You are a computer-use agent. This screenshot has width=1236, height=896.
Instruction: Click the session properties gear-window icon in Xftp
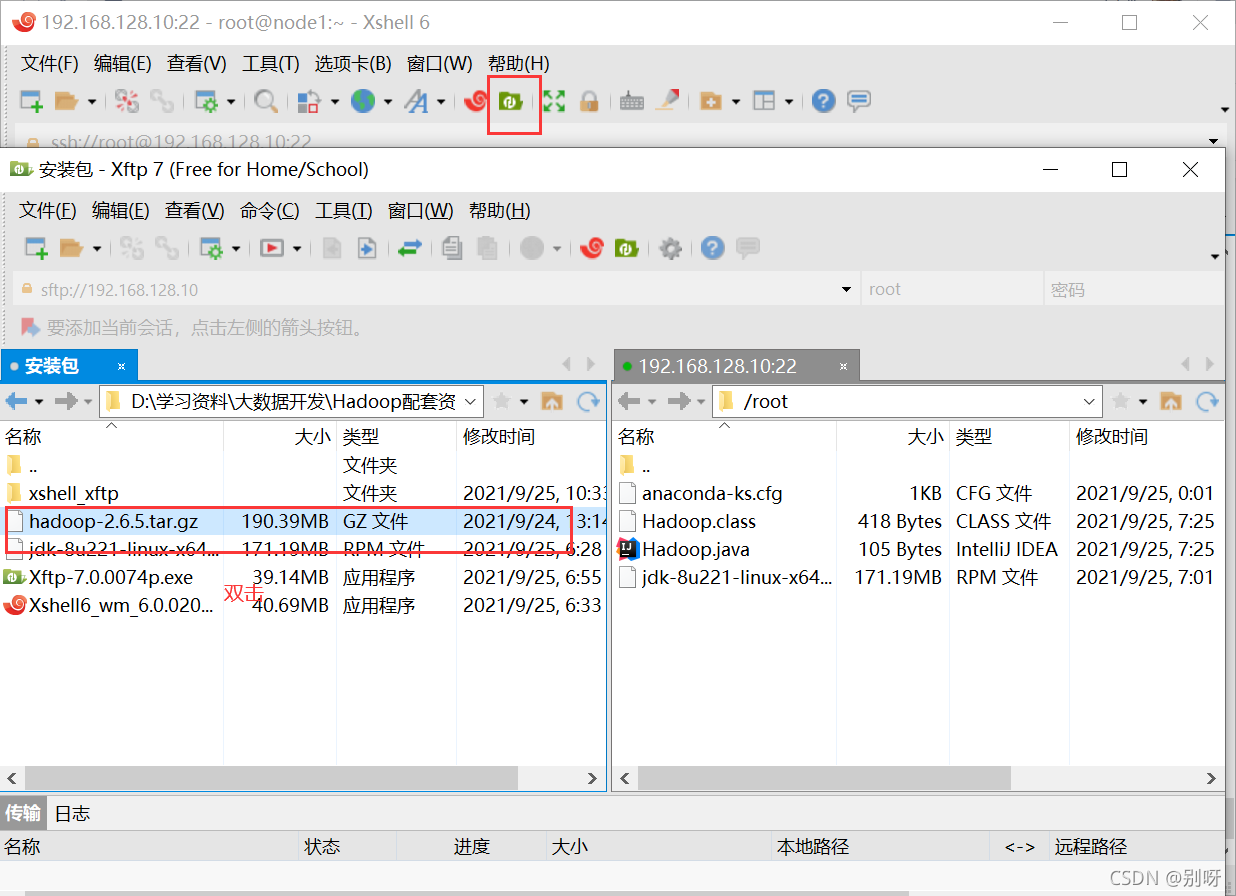click(x=211, y=248)
